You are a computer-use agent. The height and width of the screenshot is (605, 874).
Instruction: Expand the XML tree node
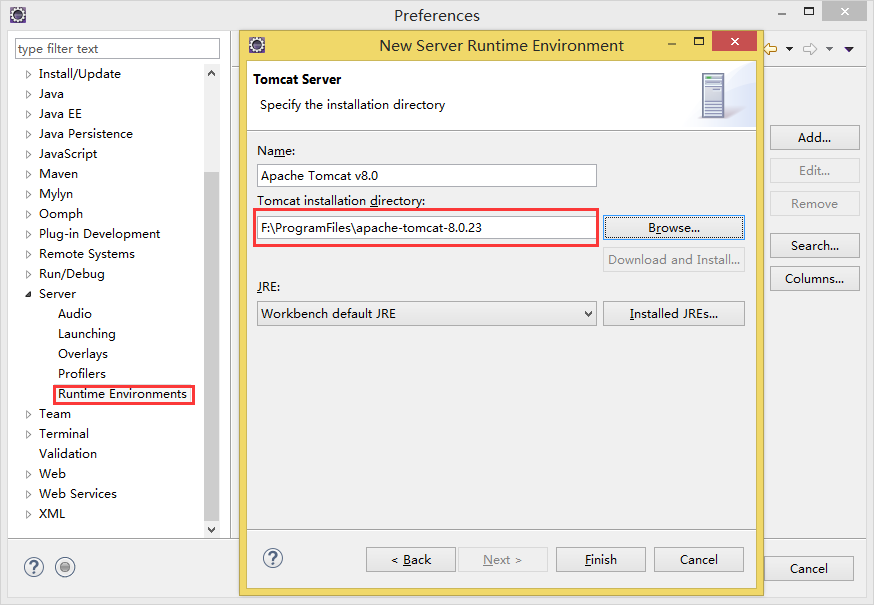pyautogui.click(x=28, y=514)
